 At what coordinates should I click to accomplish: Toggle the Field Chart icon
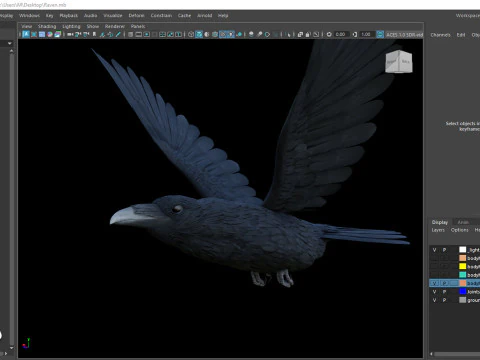point(162,34)
